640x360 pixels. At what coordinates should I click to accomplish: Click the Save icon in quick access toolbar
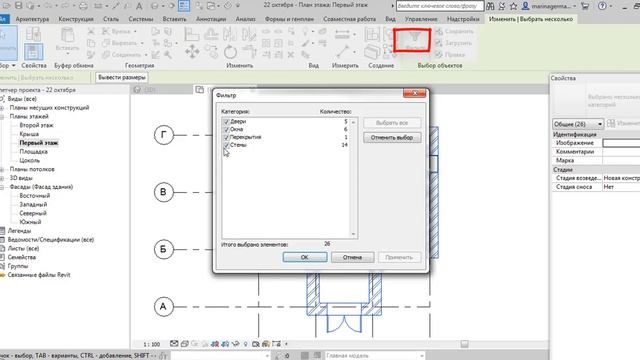click(19, 6)
